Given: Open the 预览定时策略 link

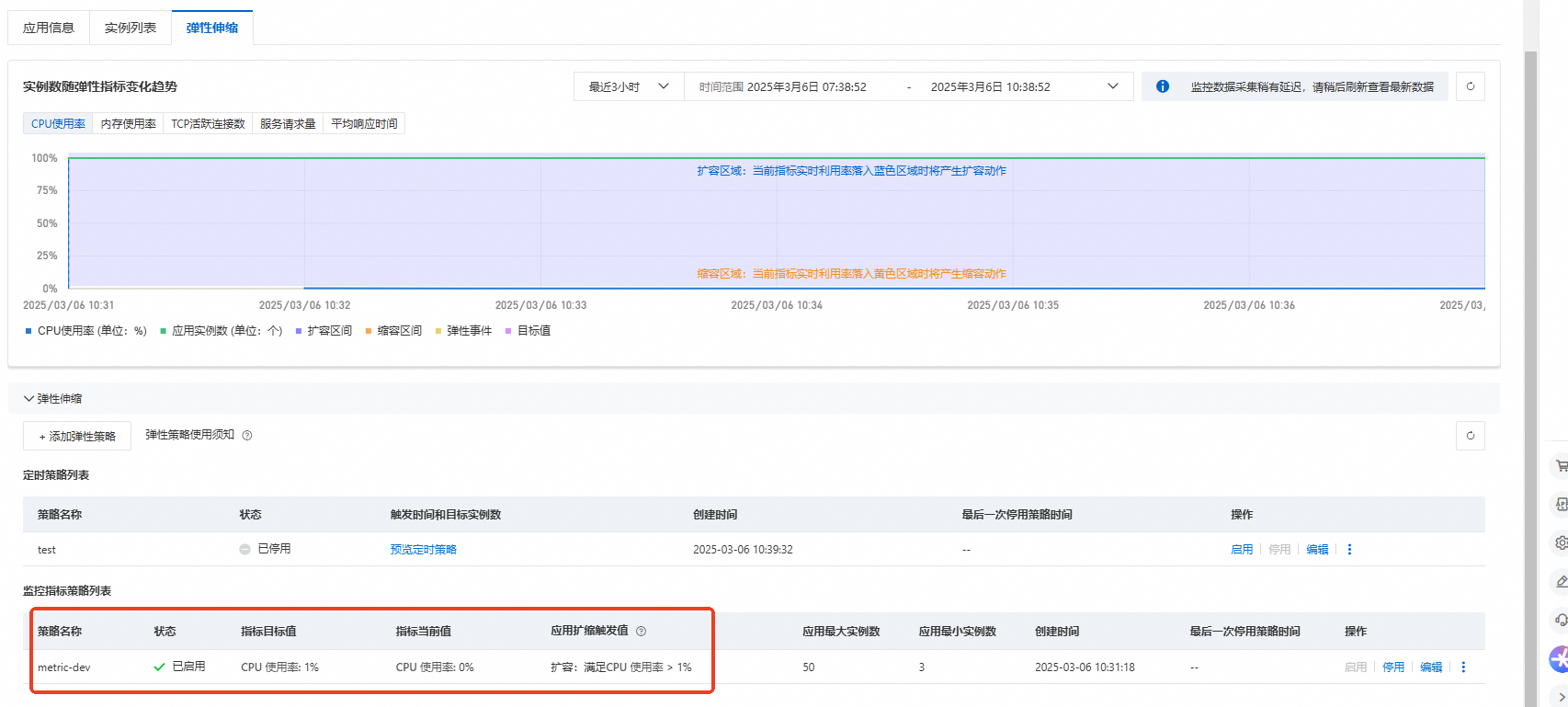Looking at the screenshot, I should (x=423, y=550).
